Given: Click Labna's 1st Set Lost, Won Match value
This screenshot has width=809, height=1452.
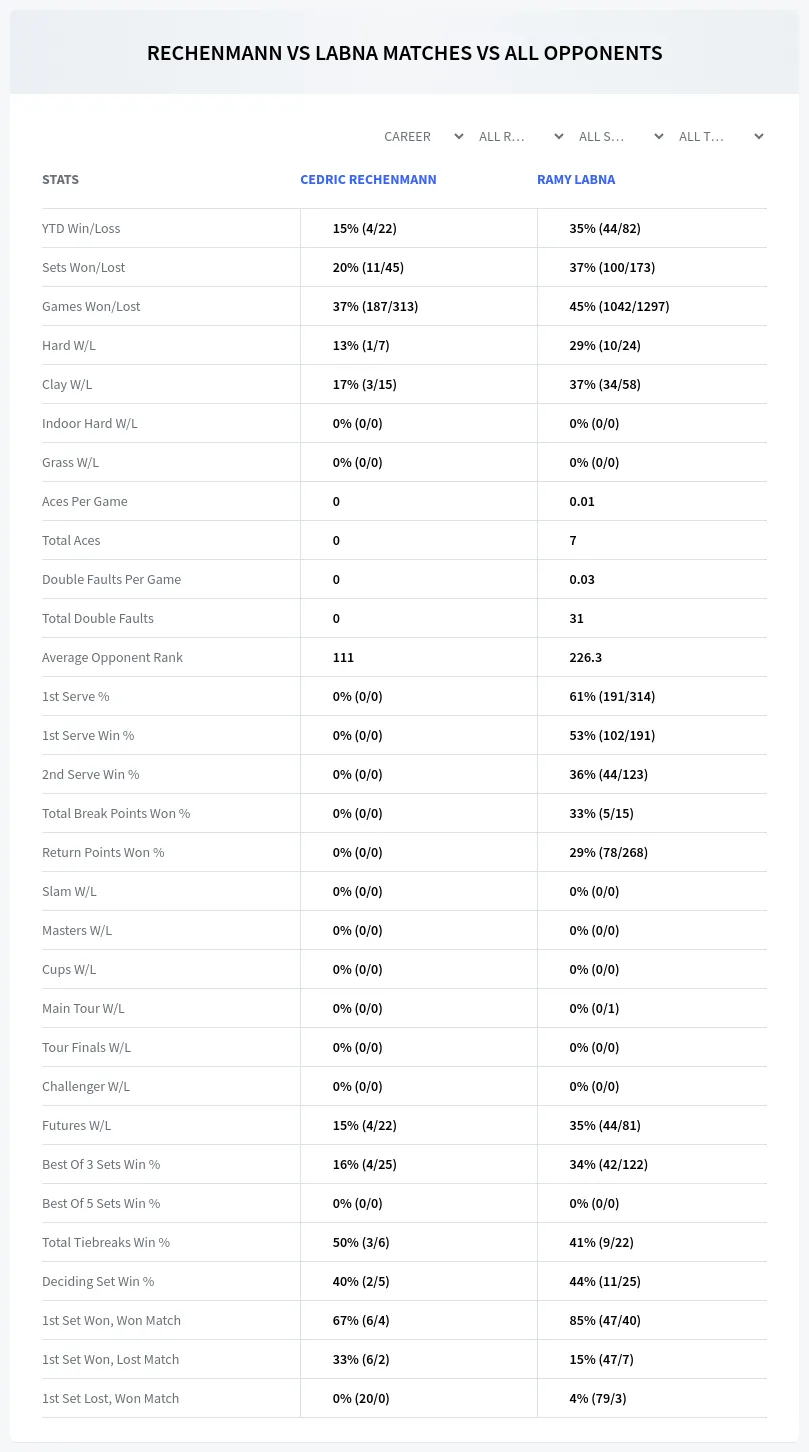Looking at the screenshot, I should point(598,1398).
